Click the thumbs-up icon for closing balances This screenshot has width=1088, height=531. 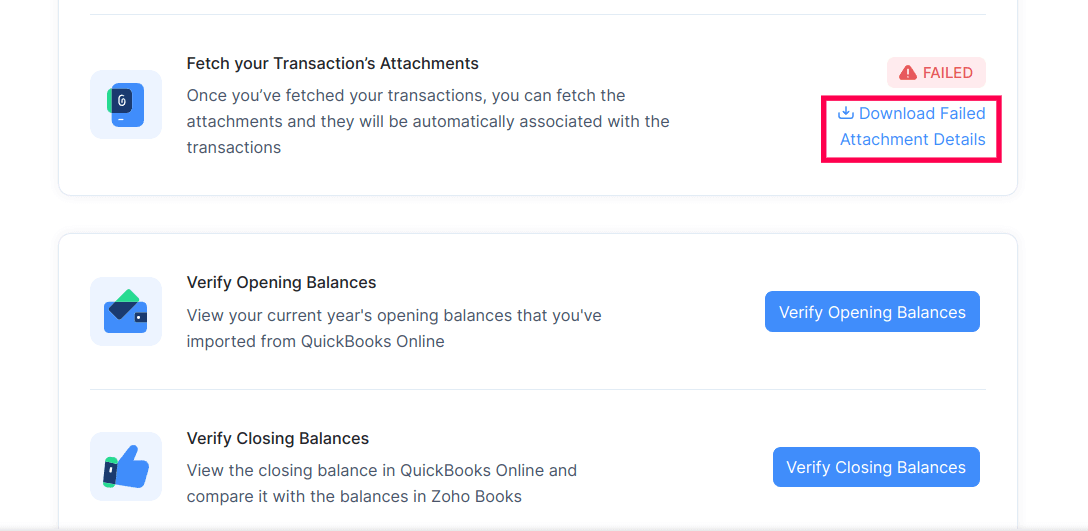[125, 466]
